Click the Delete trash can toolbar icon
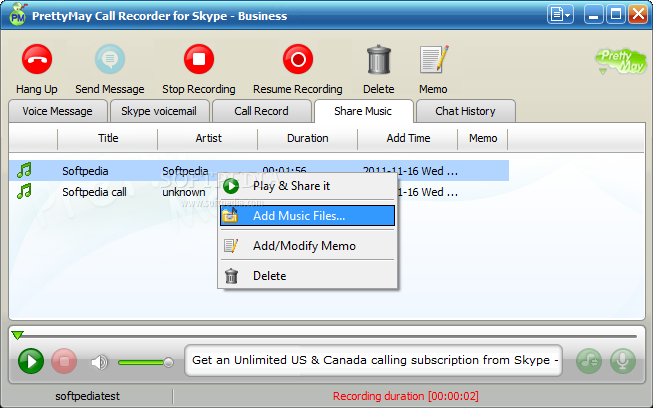The image size is (653, 408). pos(379,59)
